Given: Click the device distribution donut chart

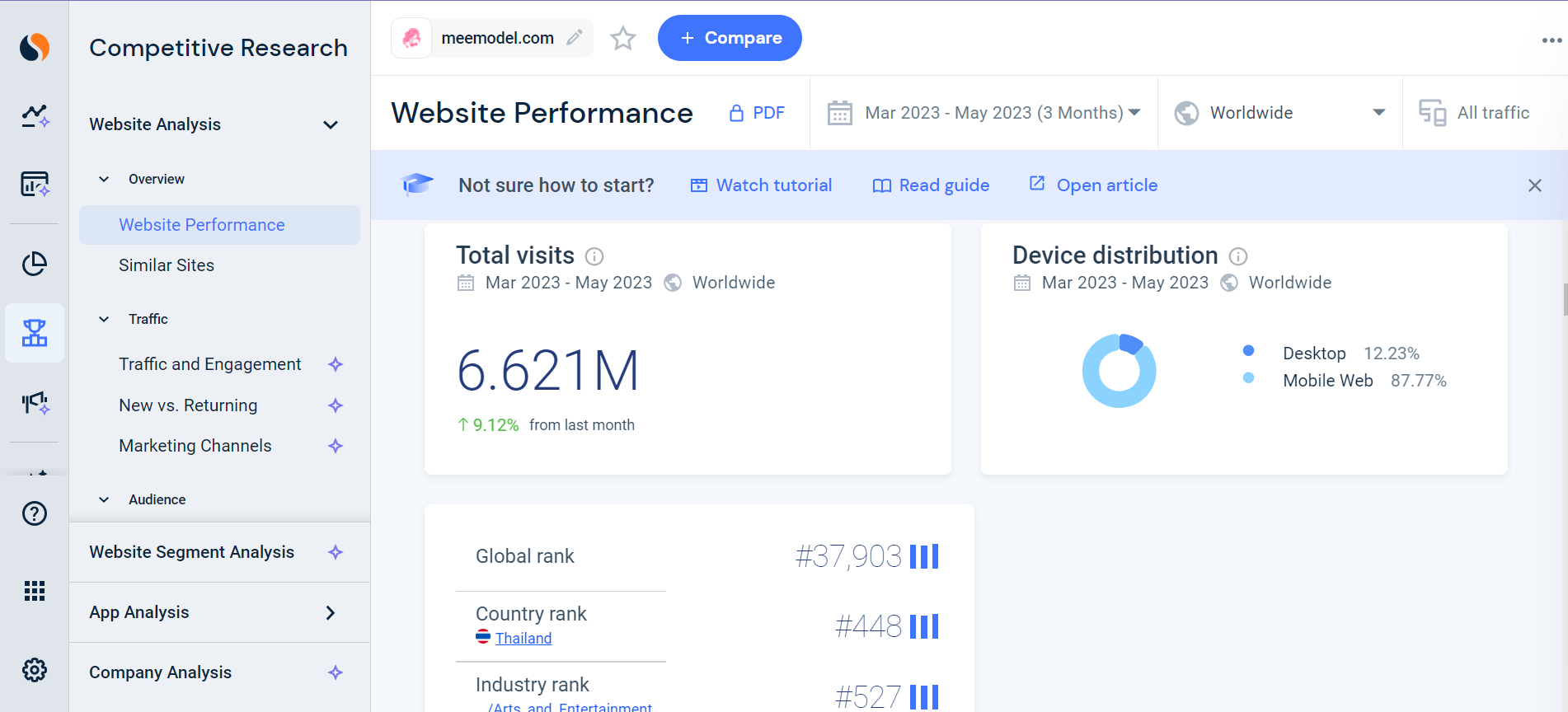Looking at the screenshot, I should 1119,371.
